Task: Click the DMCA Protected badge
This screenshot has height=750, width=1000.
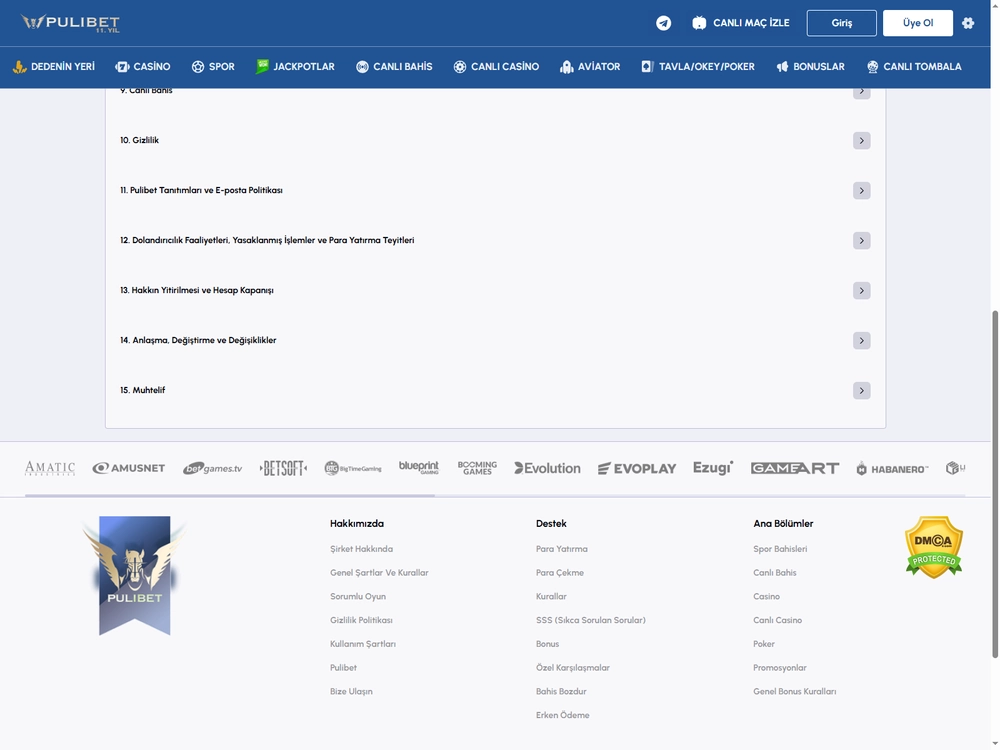Action: click(x=934, y=547)
